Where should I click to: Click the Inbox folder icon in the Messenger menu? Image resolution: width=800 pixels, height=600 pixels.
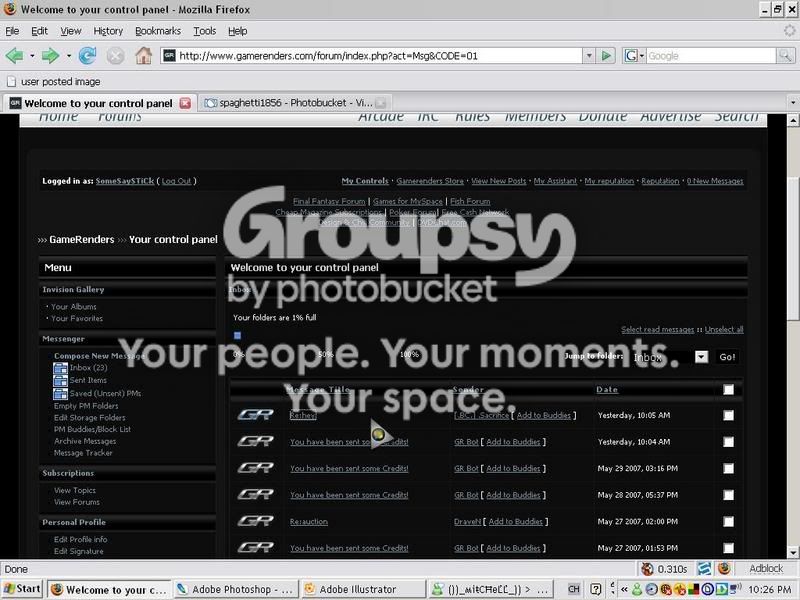coord(60,368)
